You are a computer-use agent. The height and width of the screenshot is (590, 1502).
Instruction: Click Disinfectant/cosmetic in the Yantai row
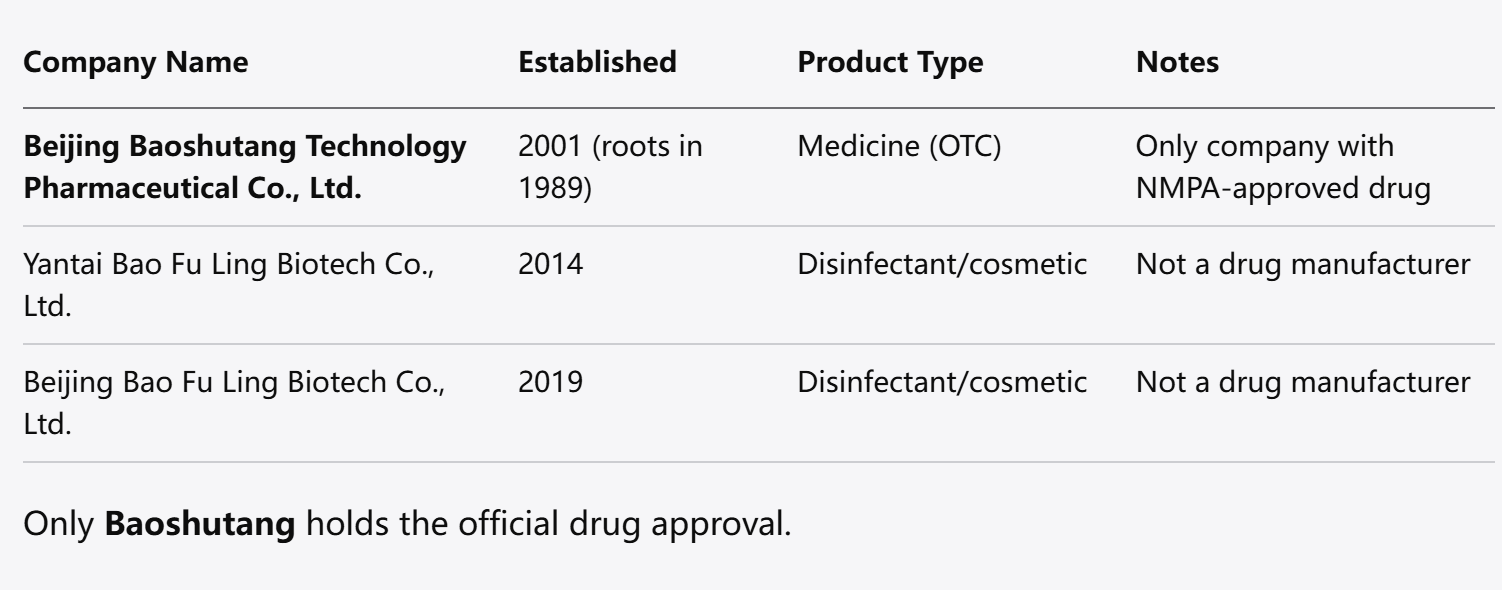click(942, 266)
